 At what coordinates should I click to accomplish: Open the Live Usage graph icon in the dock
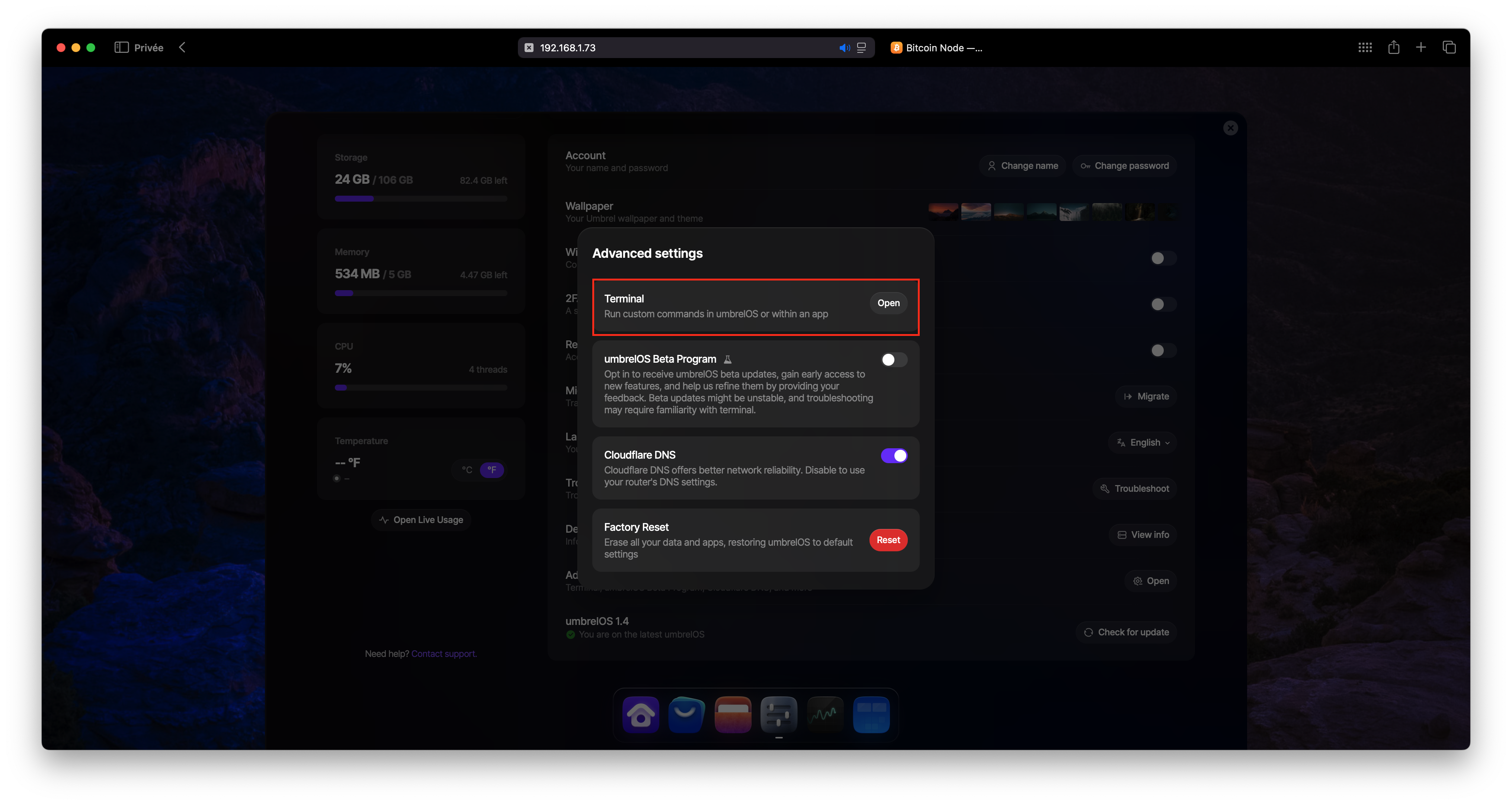825,714
